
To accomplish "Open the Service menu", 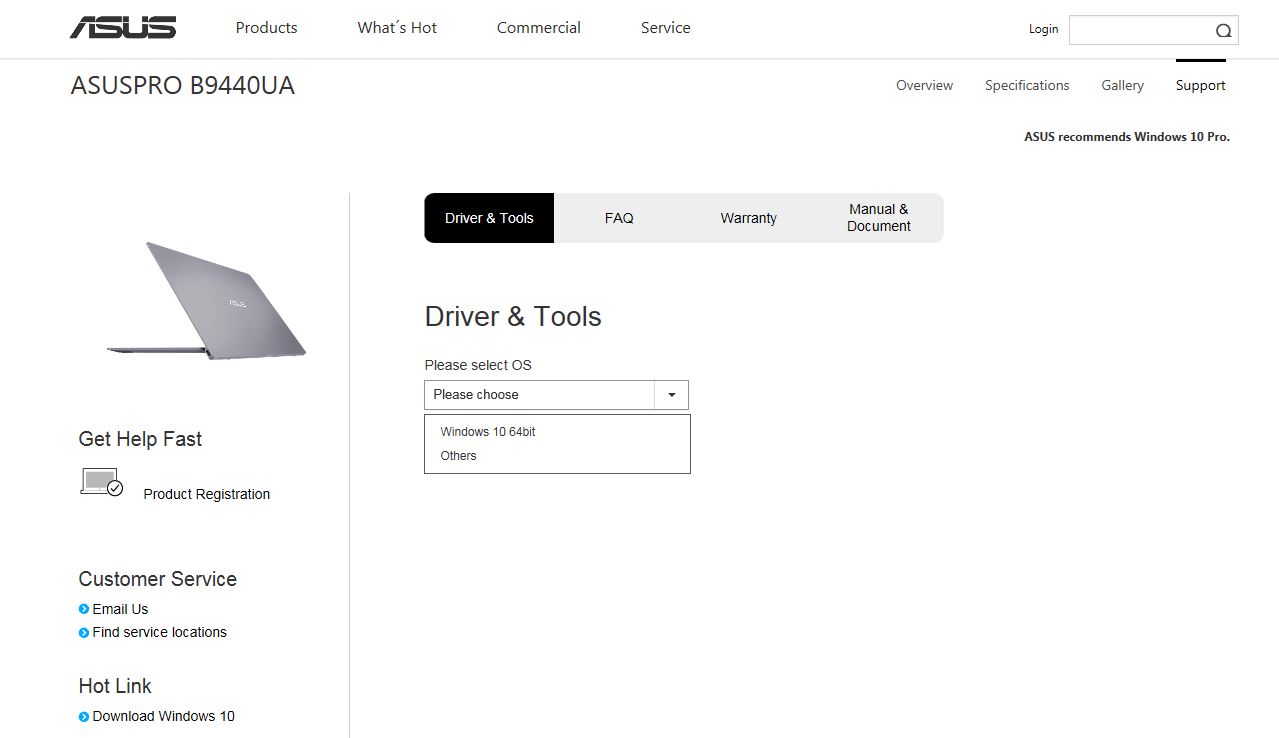I will tap(666, 28).
